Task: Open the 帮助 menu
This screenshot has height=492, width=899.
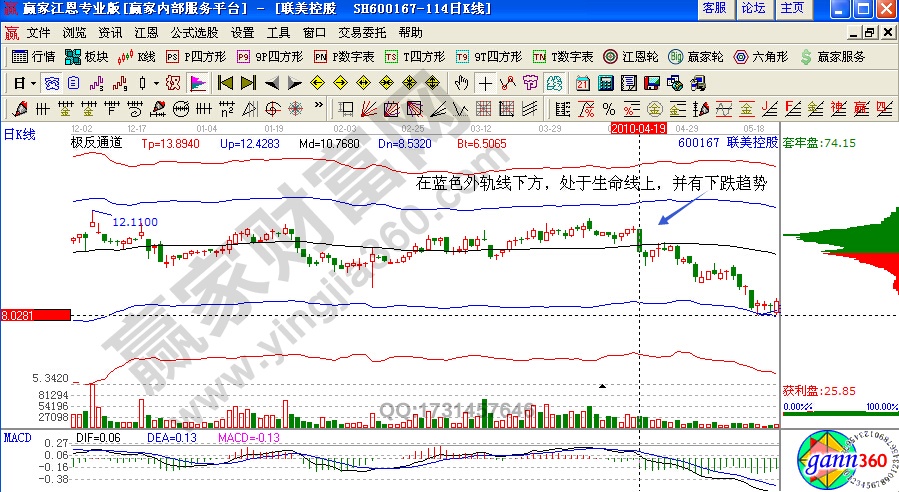Action: pos(411,33)
